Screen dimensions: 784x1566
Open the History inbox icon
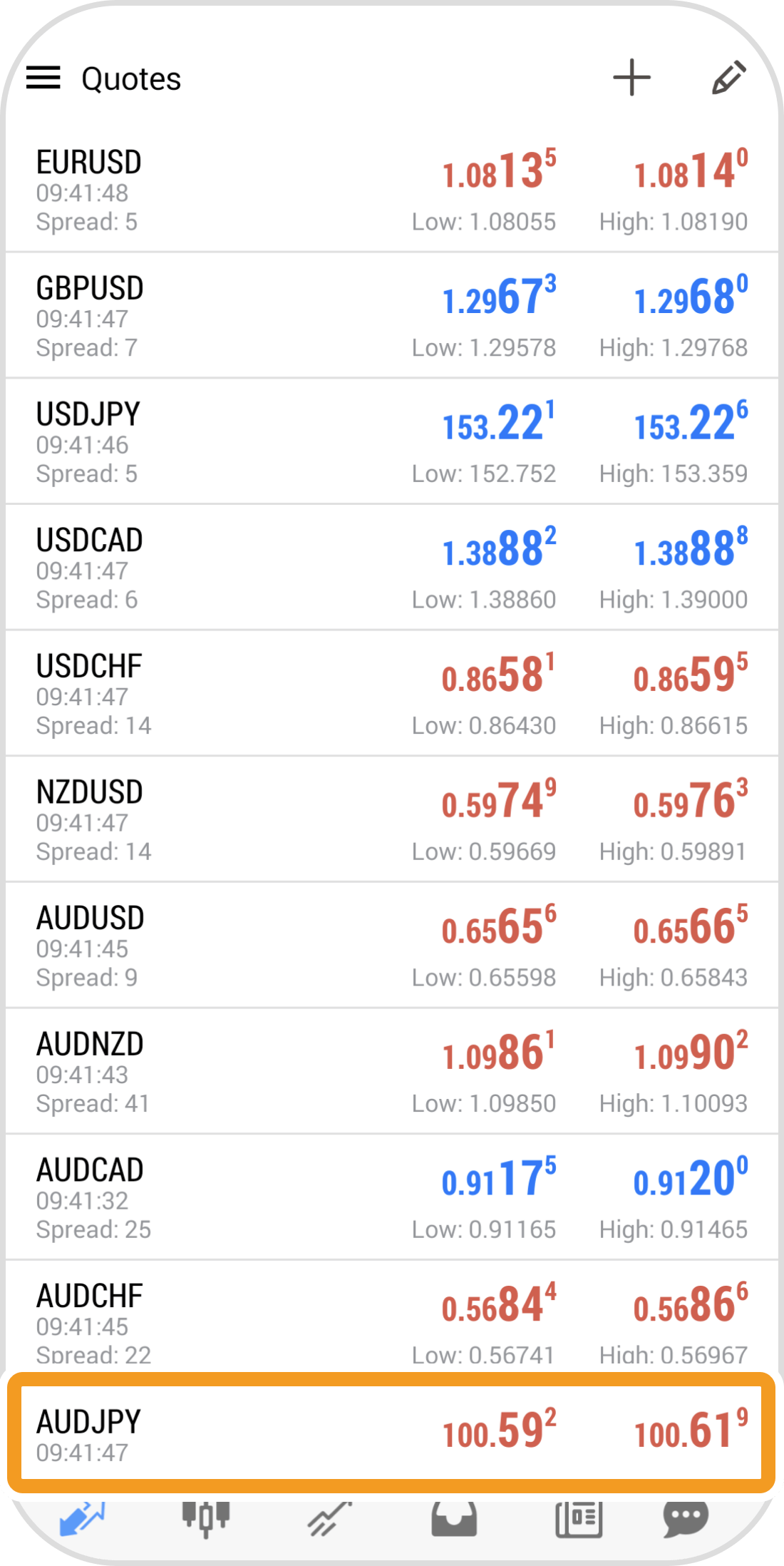tap(454, 1517)
